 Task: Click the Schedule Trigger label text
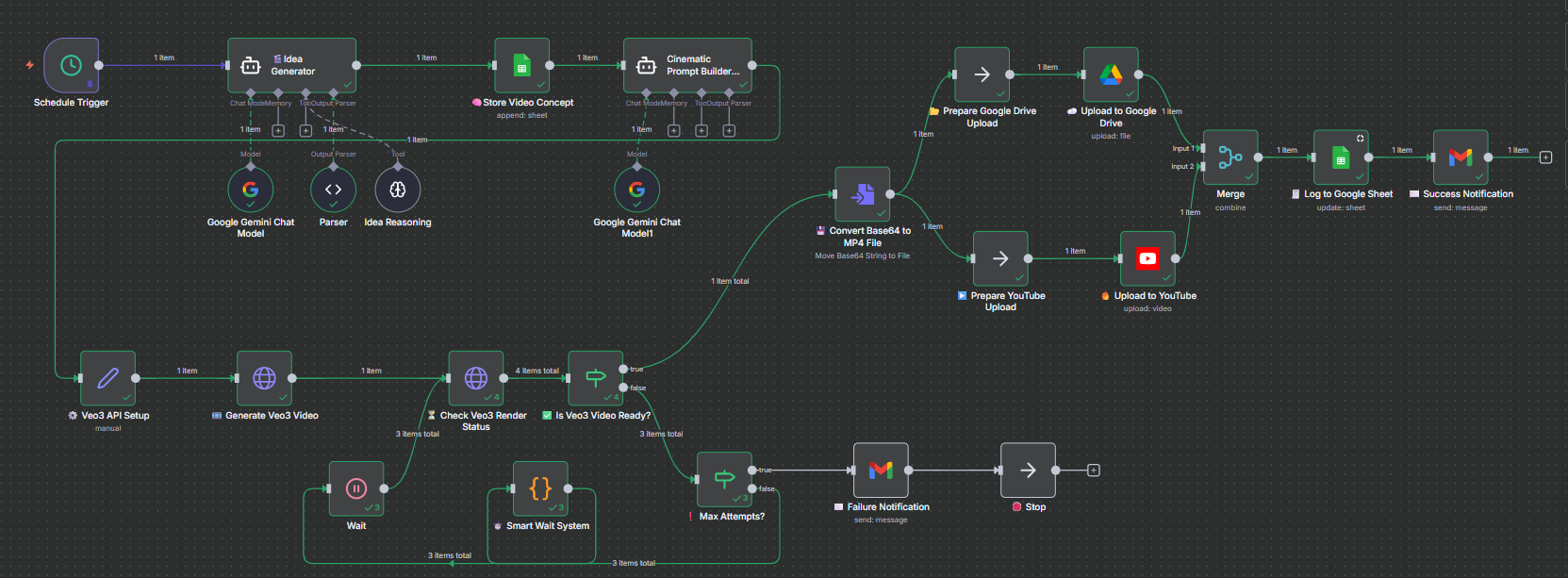(x=71, y=103)
